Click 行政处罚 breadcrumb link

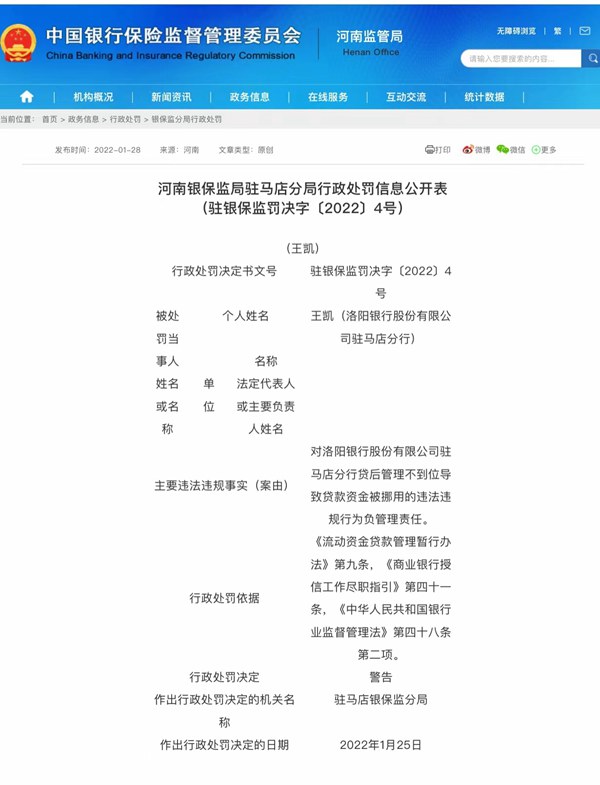(x=125, y=119)
